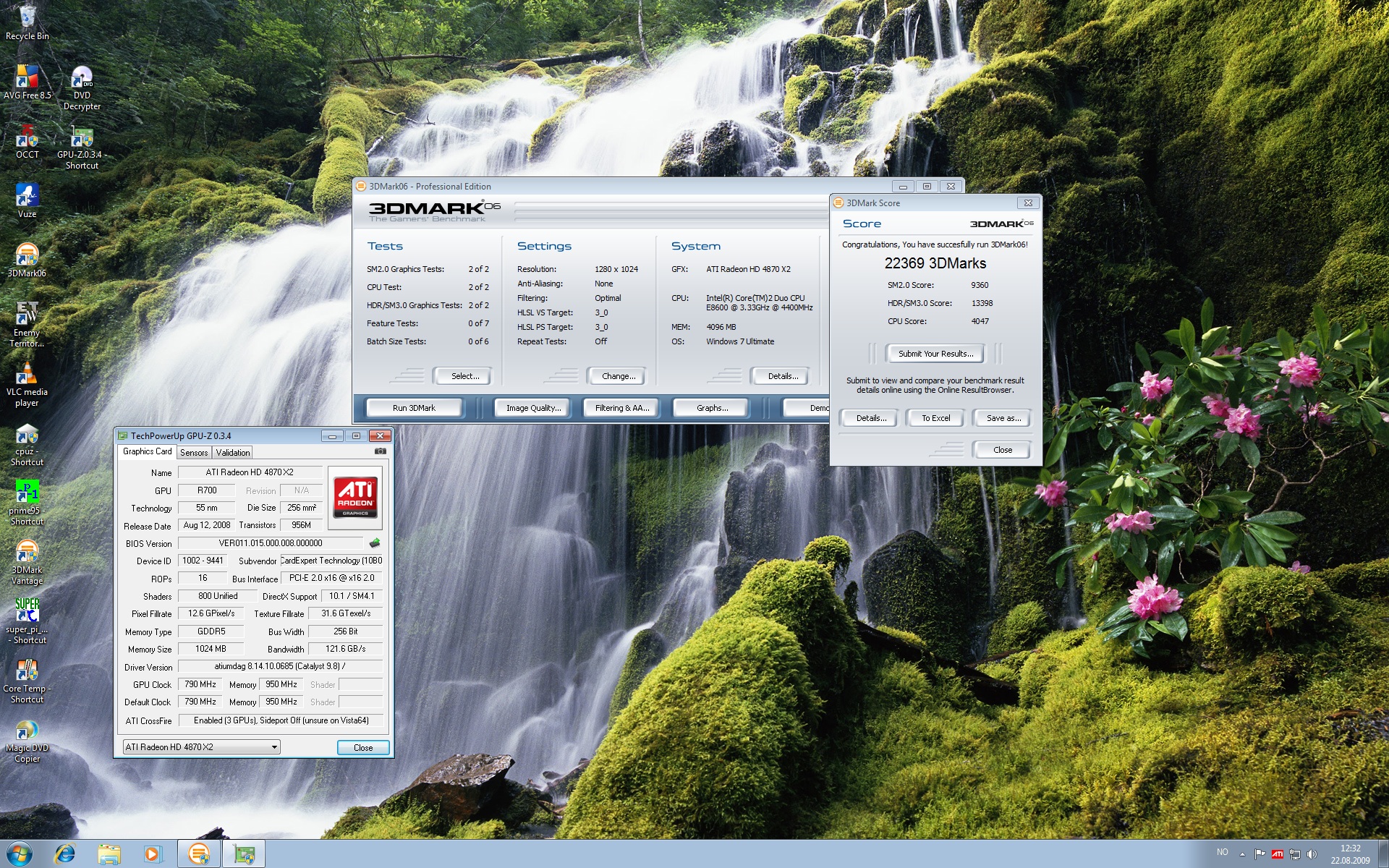
Task: Click the GPU Clock 790 MHz field
Action: pyautogui.click(x=200, y=684)
